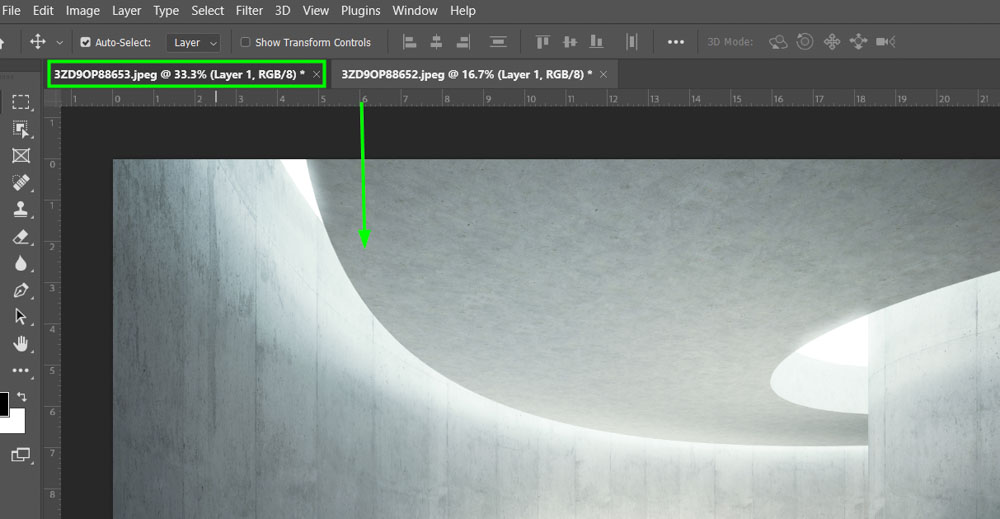Image resolution: width=1000 pixels, height=519 pixels.
Task: Open the File menu
Action: [x=11, y=11]
